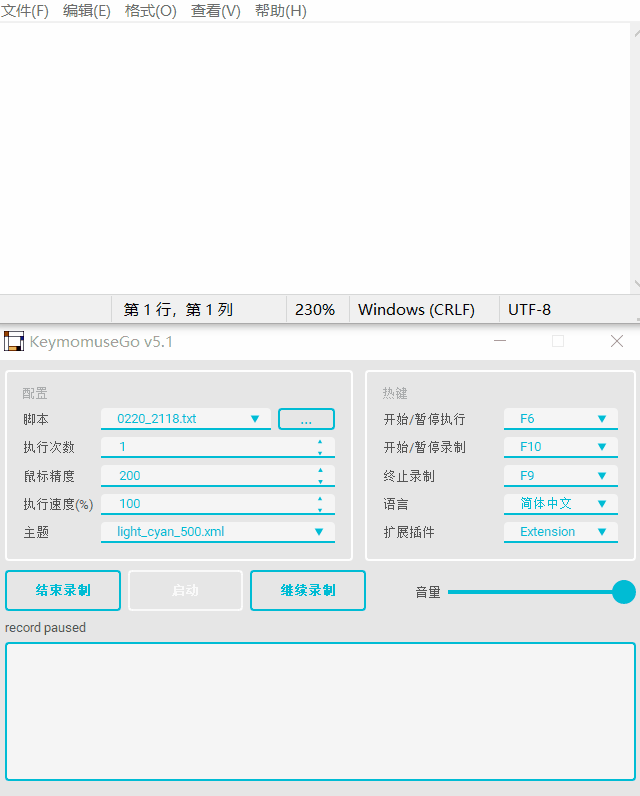Increase 执行速度(%) with the up arrow

[320, 499]
